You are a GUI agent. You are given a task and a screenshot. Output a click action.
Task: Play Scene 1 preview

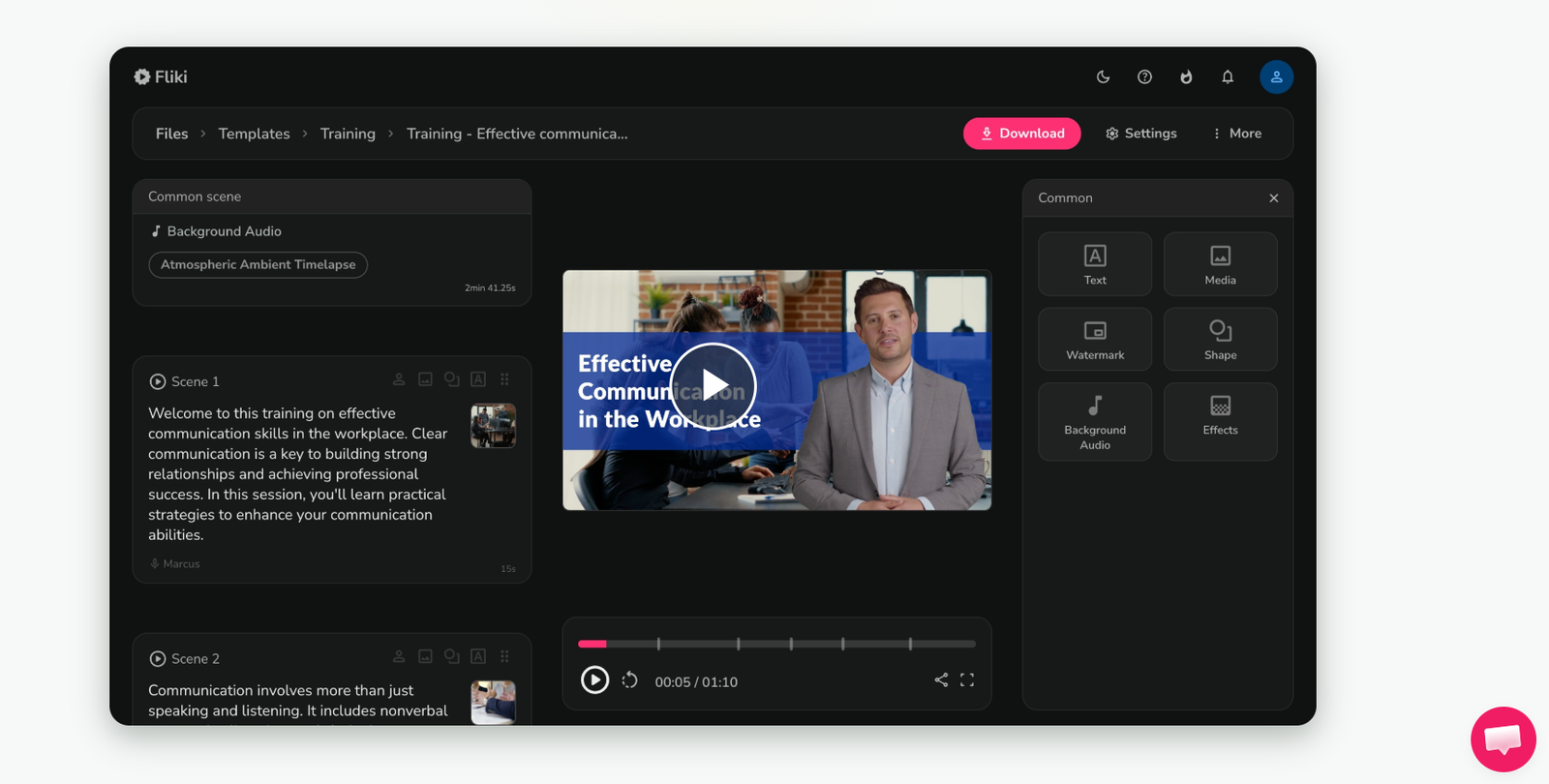pos(158,381)
